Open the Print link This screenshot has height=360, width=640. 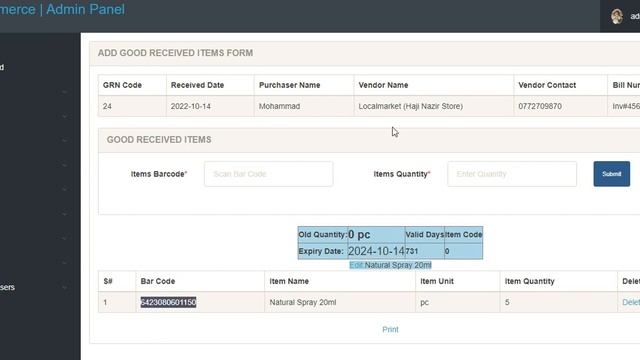click(x=390, y=329)
